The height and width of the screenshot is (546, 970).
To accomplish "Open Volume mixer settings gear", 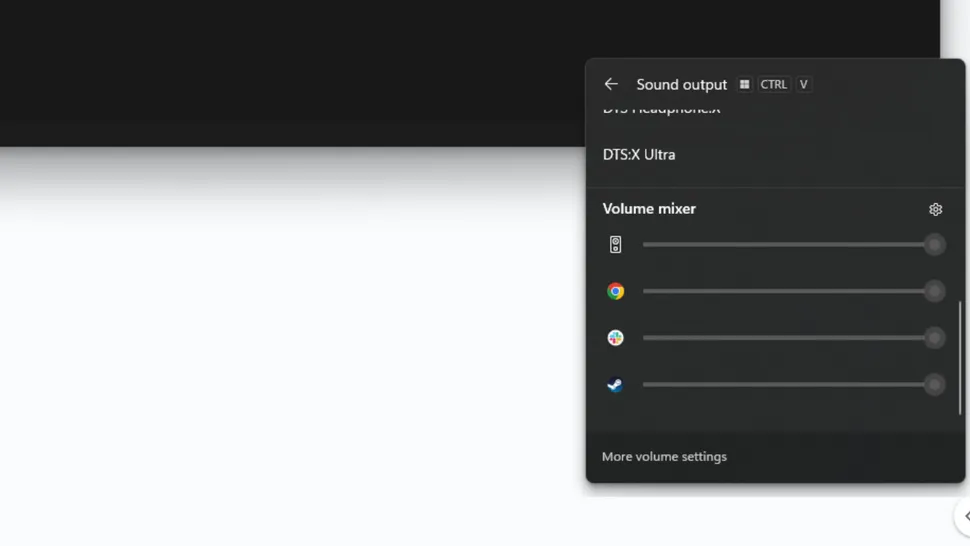I will (x=935, y=209).
